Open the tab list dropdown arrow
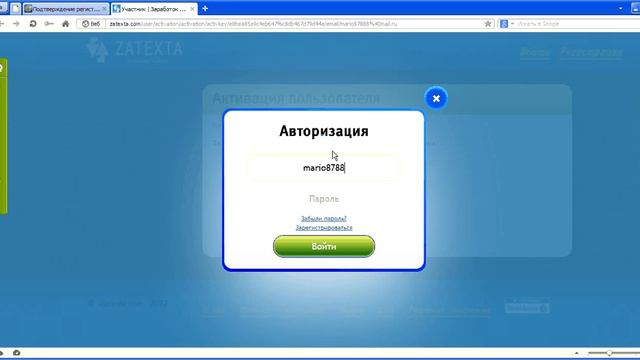The image size is (640, 360). (620, 8)
